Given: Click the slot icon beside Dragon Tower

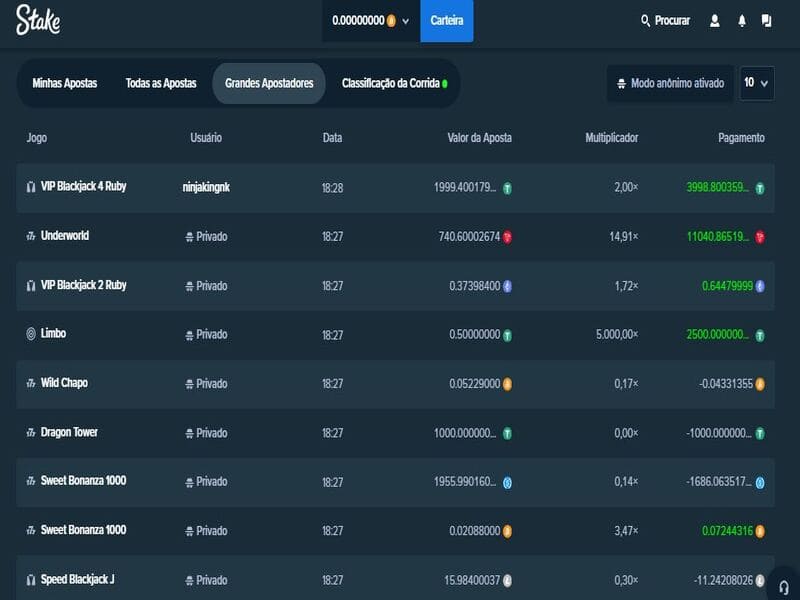Looking at the screenshot, I should [x=31, y=433].
